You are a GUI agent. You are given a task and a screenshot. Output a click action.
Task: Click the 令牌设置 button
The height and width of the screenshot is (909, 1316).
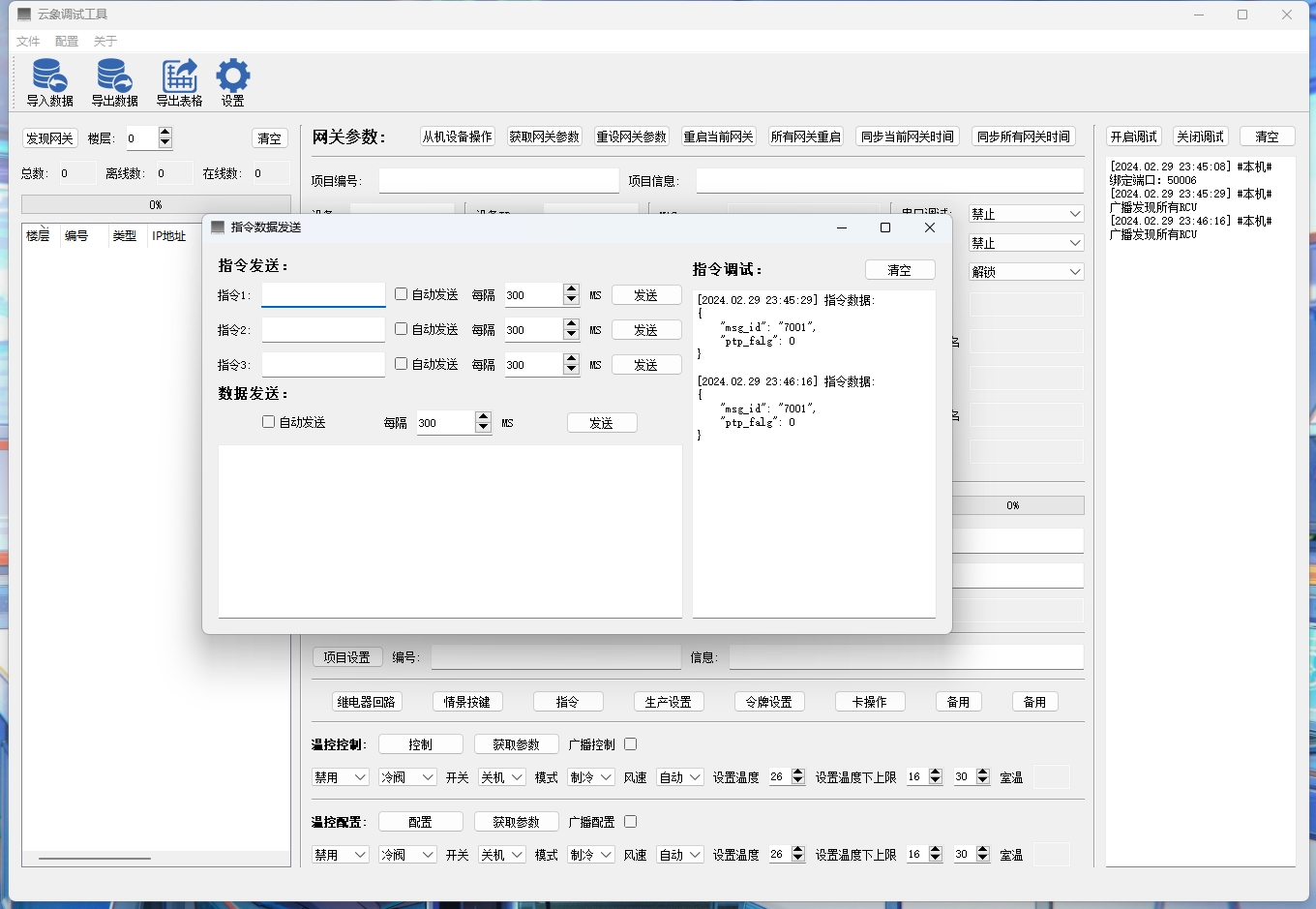click(769, 702)
